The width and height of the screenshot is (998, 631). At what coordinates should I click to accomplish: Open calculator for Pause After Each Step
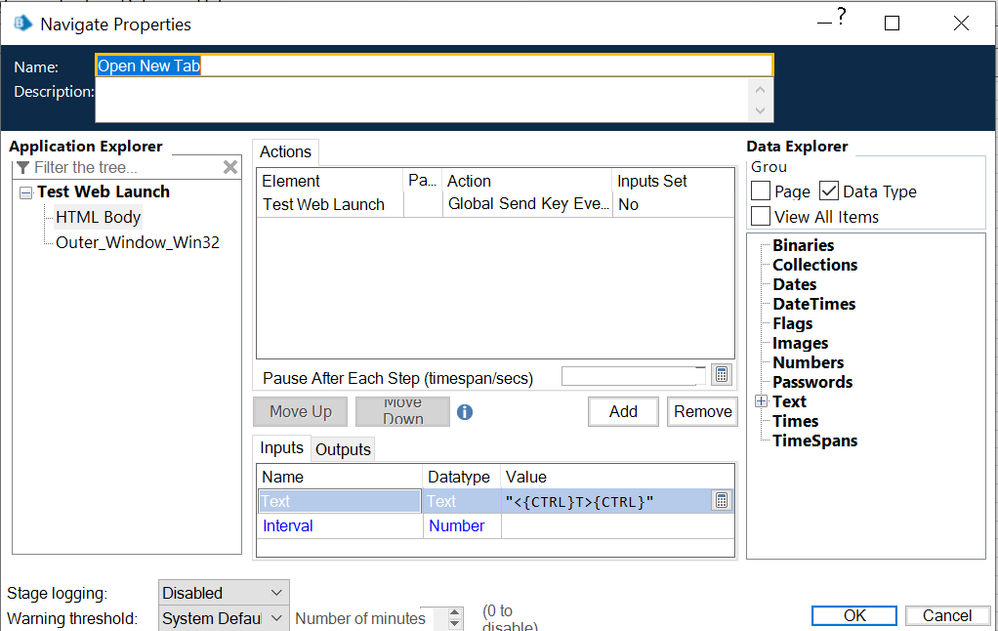coord(721,374)
